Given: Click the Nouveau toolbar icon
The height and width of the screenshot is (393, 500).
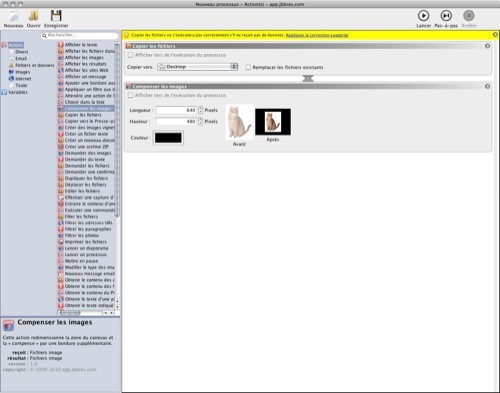Looking at the screenshot, I should pyautogui.click(x=14, y=16).
